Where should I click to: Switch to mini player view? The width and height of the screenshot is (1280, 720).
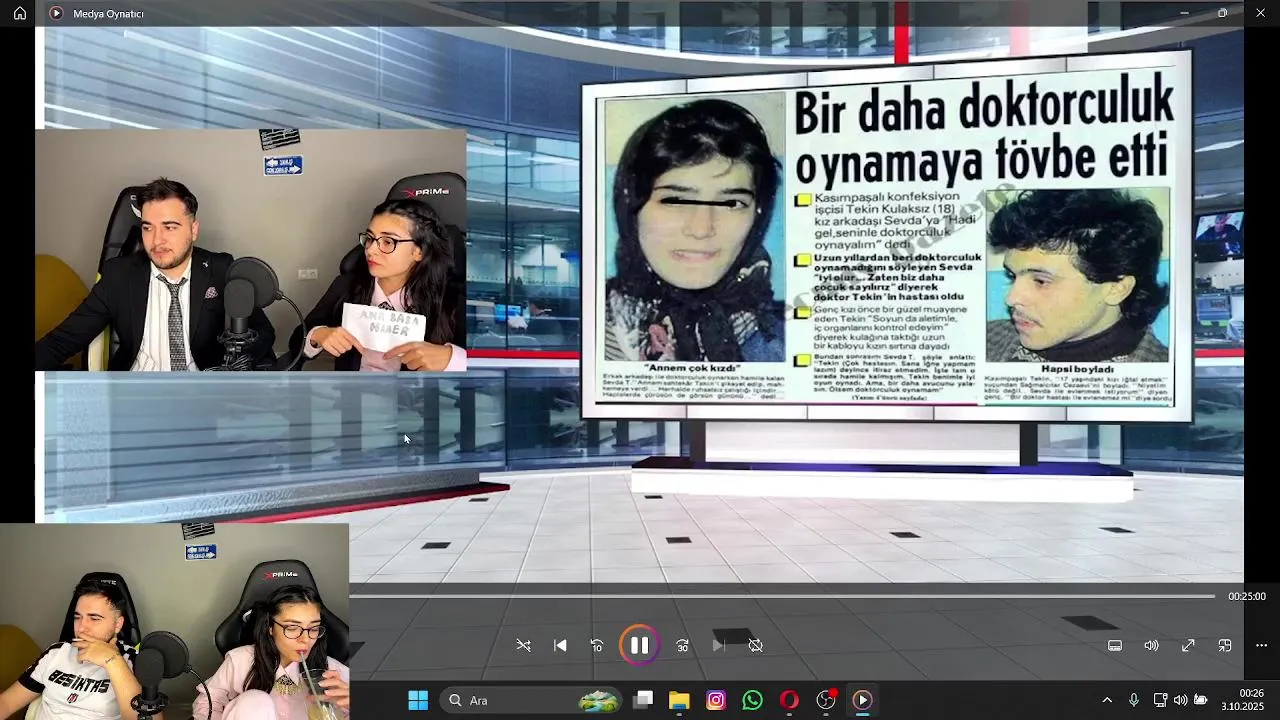coord(1225,646)
